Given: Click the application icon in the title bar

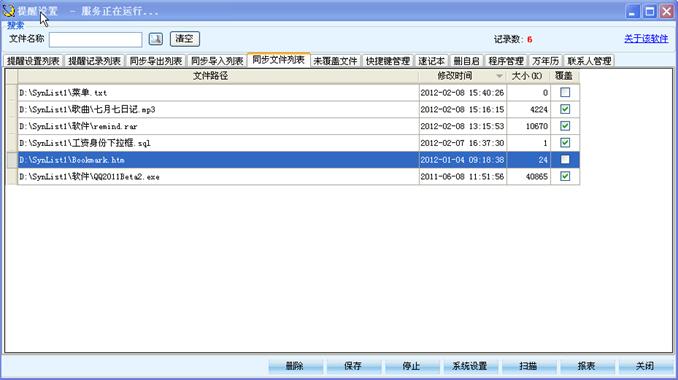Looking at the screenshot, I should click(9, 11).
